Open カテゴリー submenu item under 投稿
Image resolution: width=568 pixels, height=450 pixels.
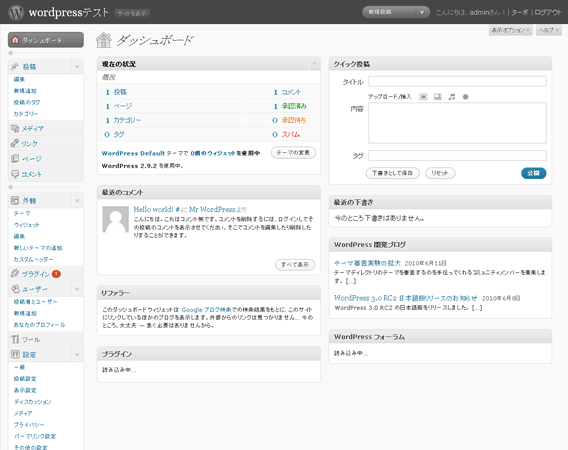pyautogui.click(x=26, y=114)
